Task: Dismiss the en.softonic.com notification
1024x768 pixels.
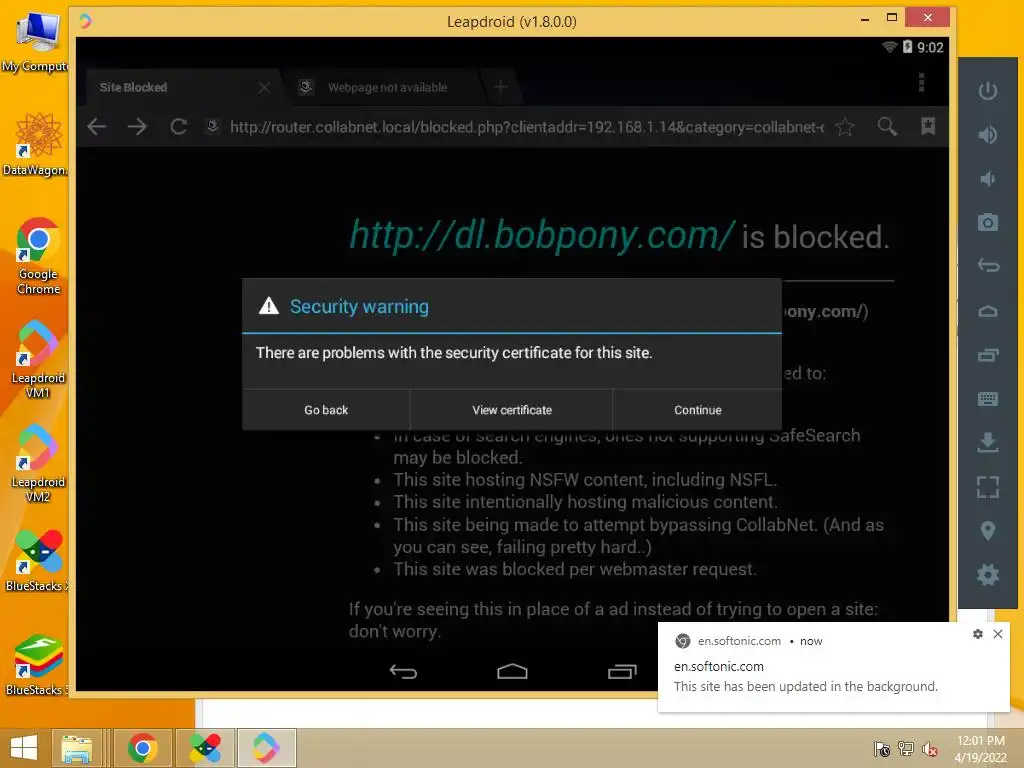Action: pos(998,634)
